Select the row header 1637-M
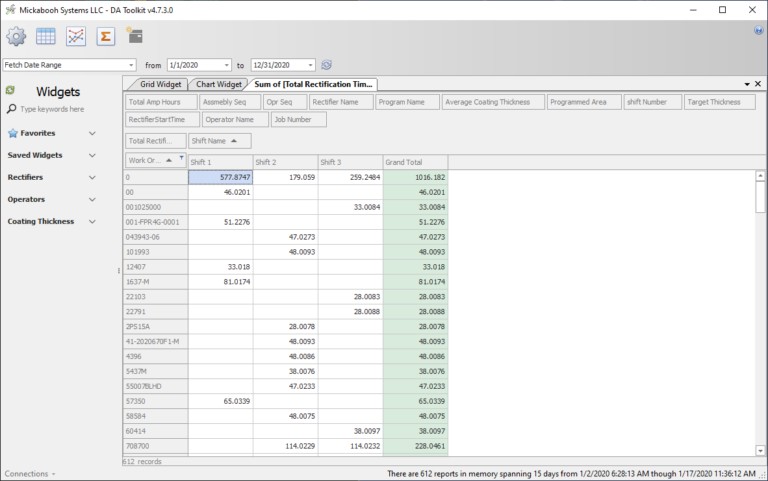Screen dimensions: 768x481 [156, 282]
